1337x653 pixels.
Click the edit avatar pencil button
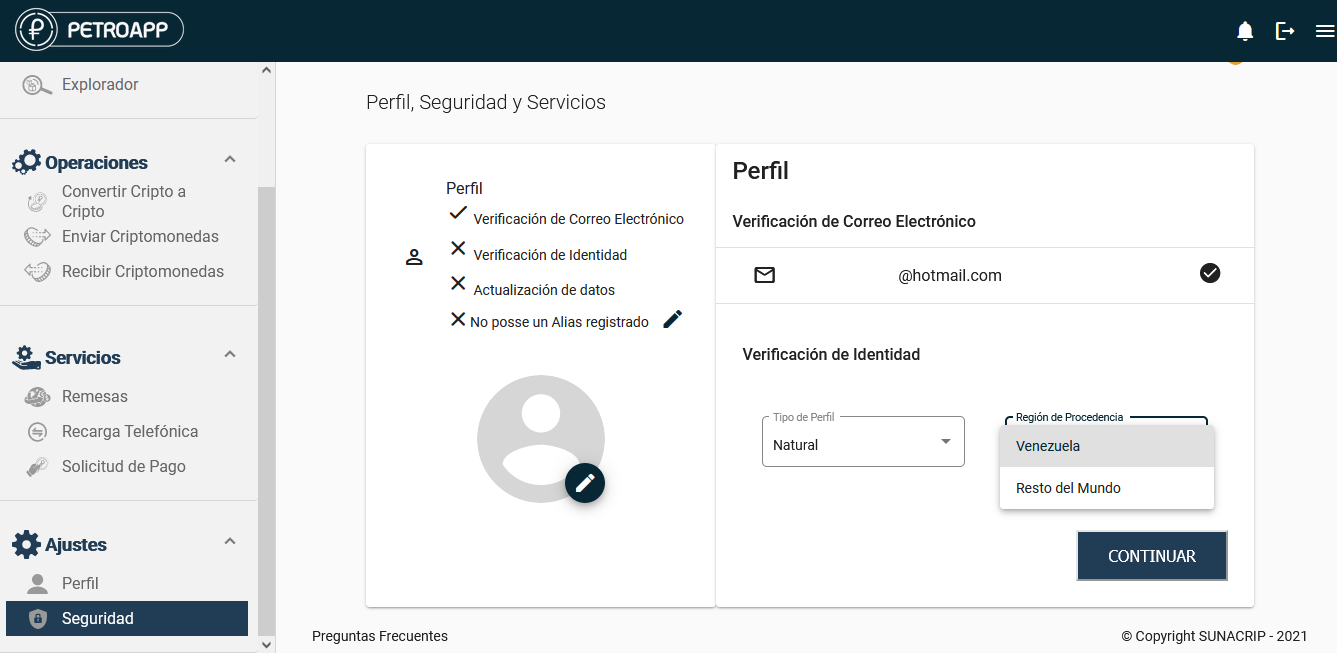[585, 483]
